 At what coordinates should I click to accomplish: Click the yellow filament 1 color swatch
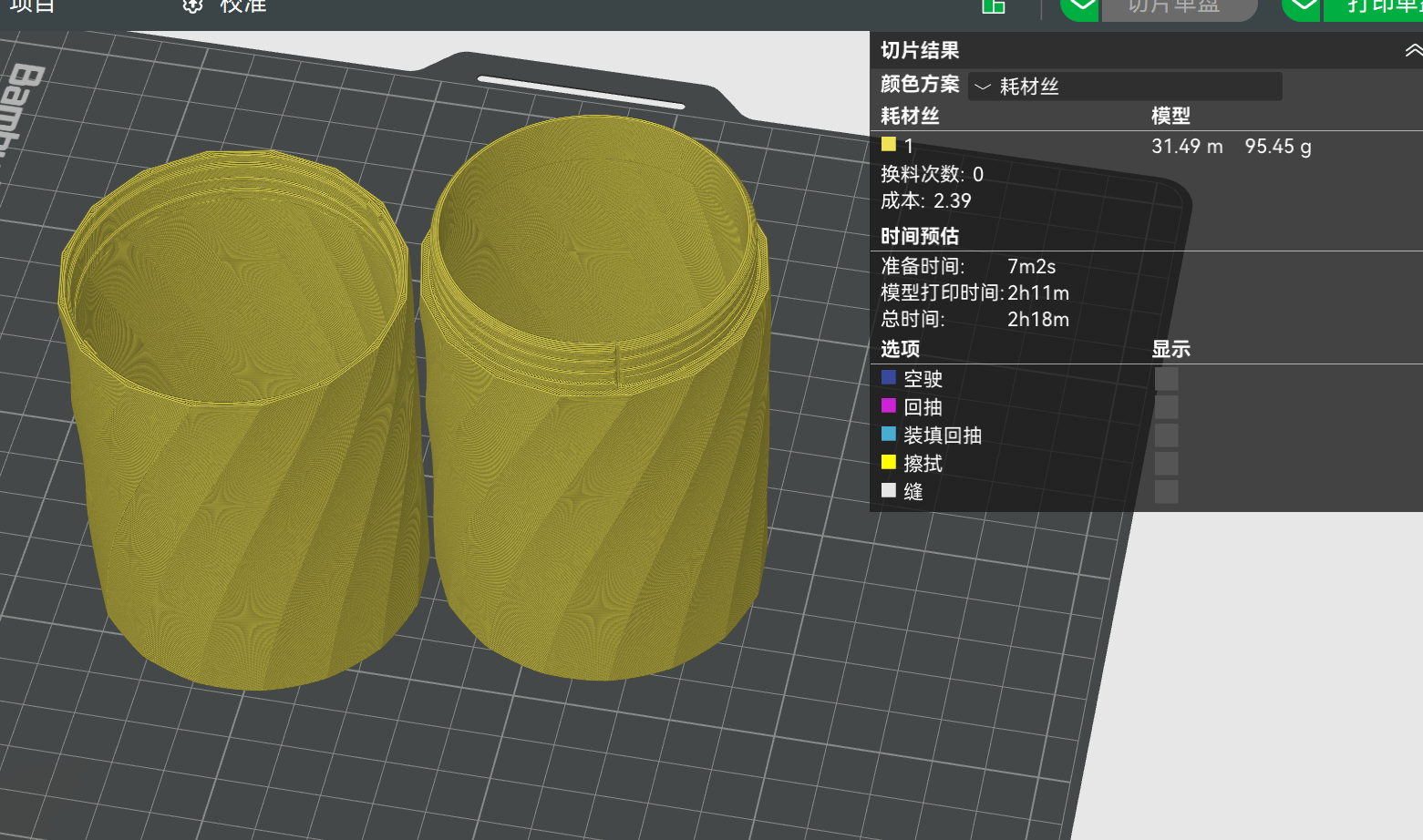click(889, 144)
